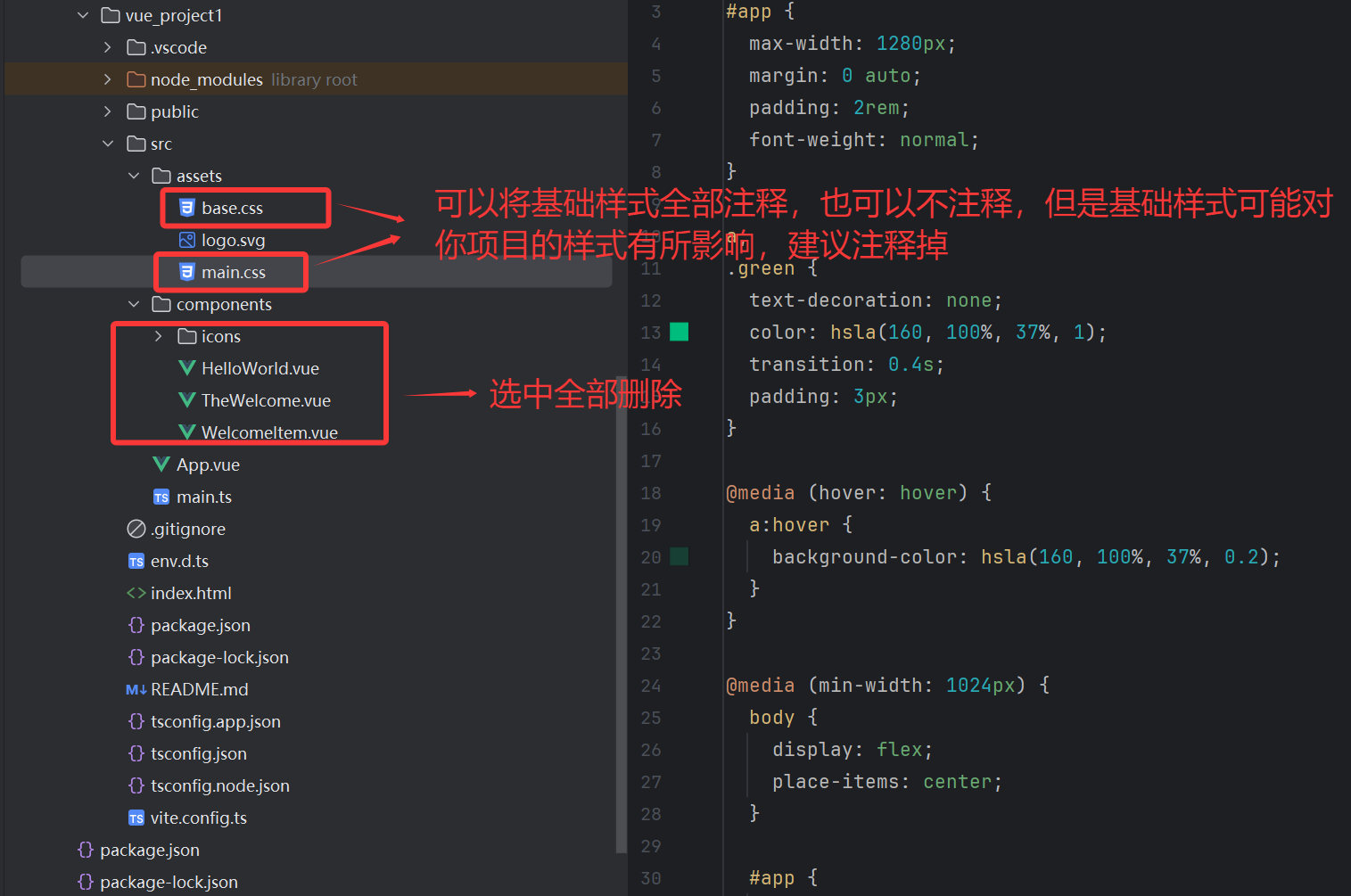Image resolution: width=1351 pixels, height=896 pixels.
Task: Click 'font-weight: normal;' code line
Action: tap(864, 140)
